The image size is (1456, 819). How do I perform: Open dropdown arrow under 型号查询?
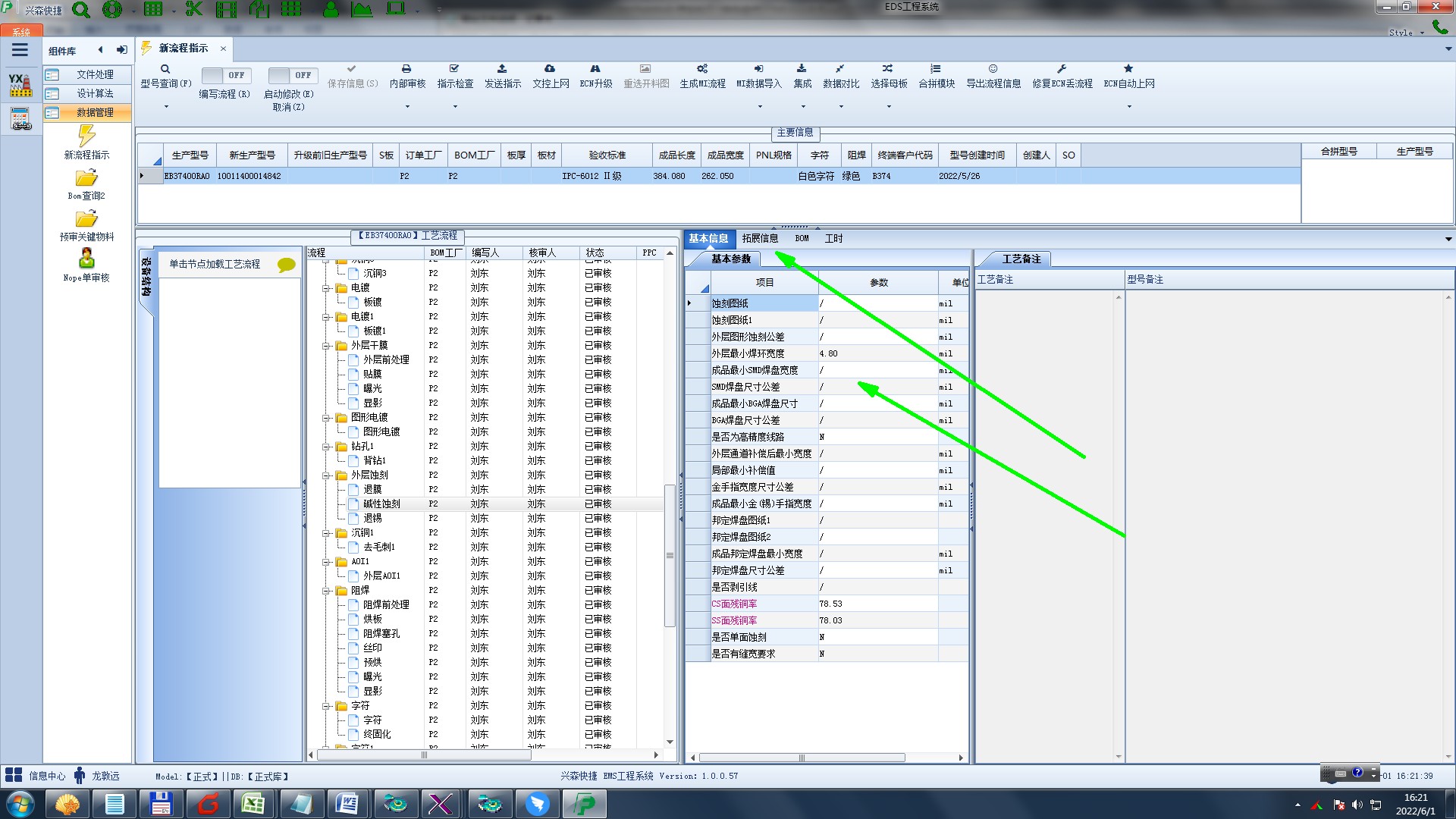point(166,107)
